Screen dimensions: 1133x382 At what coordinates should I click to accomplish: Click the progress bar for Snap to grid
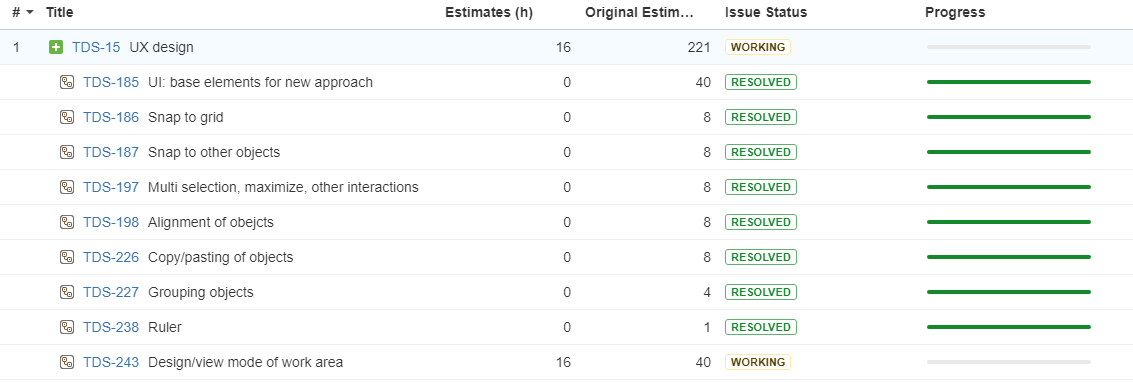[1009, 117]
